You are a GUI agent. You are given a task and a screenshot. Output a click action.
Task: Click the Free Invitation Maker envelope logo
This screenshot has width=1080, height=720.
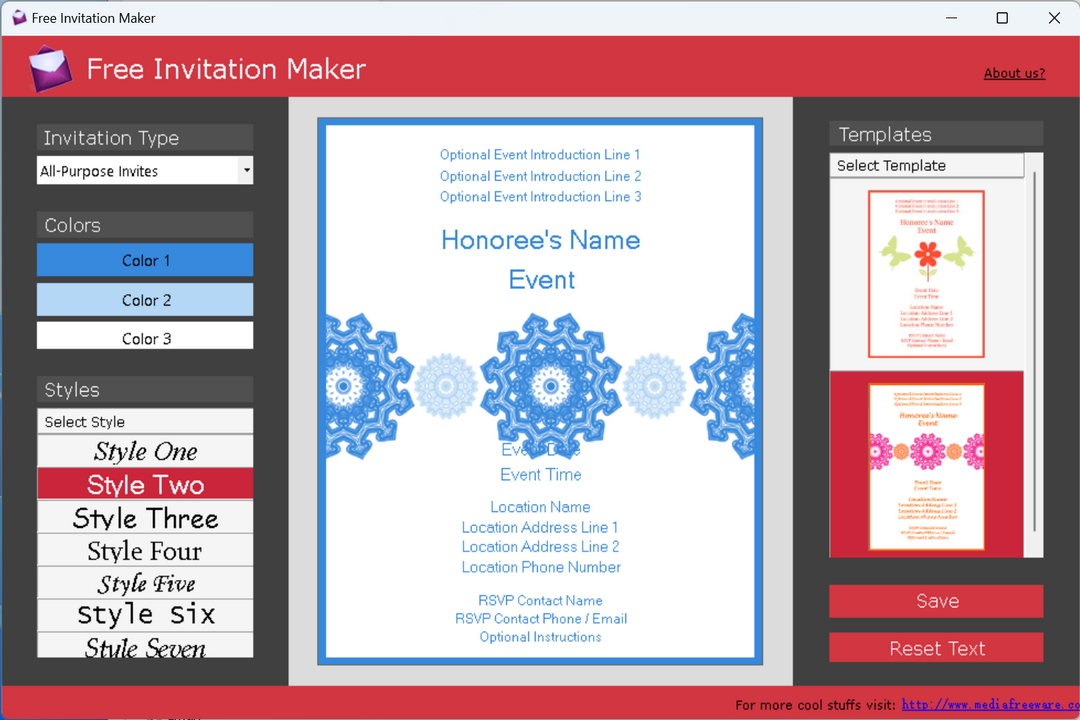50,68
